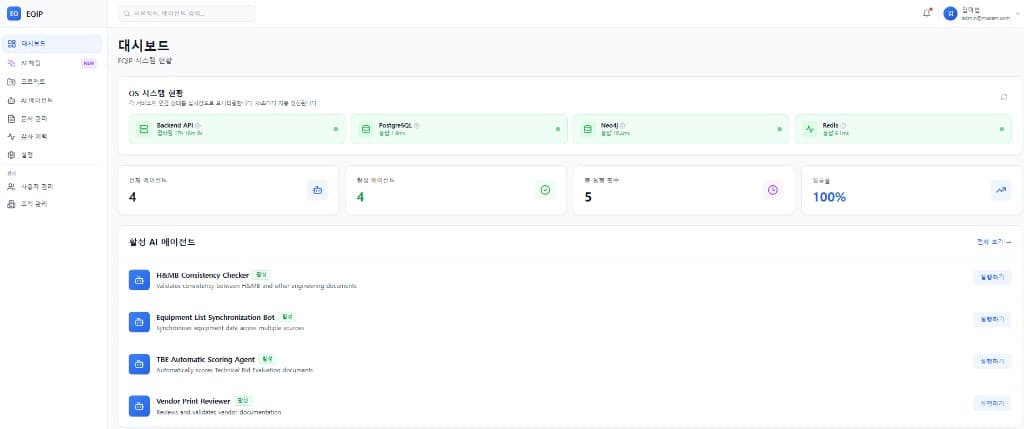The width and height of the screenshot is (1024, 429).
Task: Click the info icon next to Backend API
Action: tap(198, 125)
